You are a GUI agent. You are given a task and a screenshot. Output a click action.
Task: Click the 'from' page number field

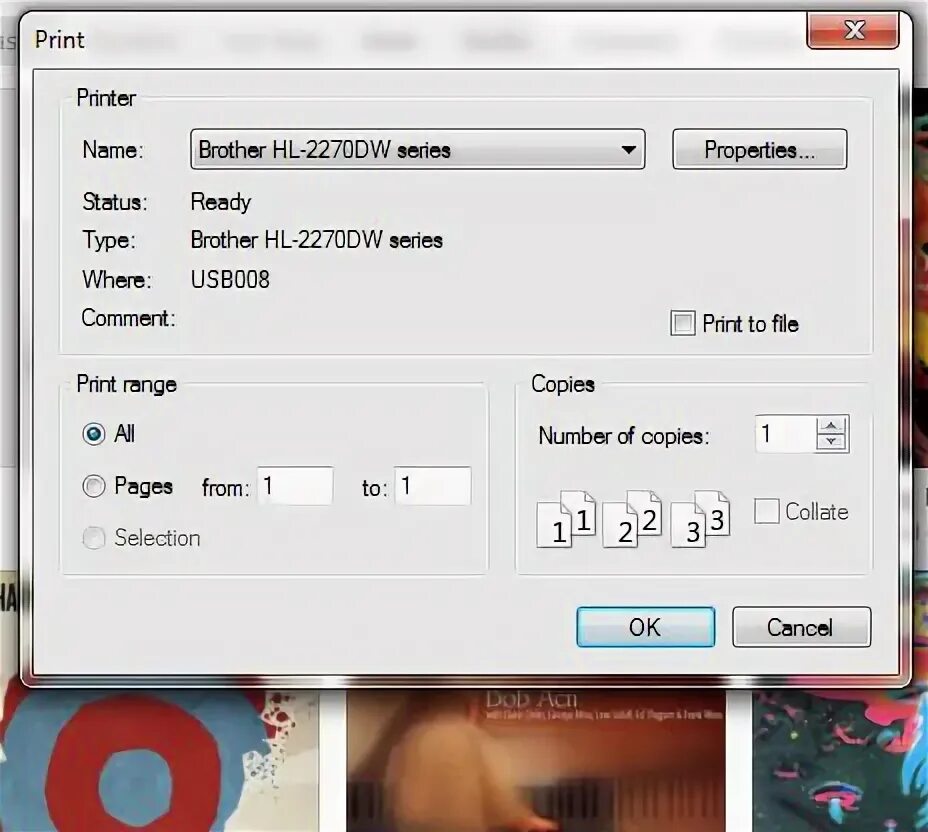[295, 486]
